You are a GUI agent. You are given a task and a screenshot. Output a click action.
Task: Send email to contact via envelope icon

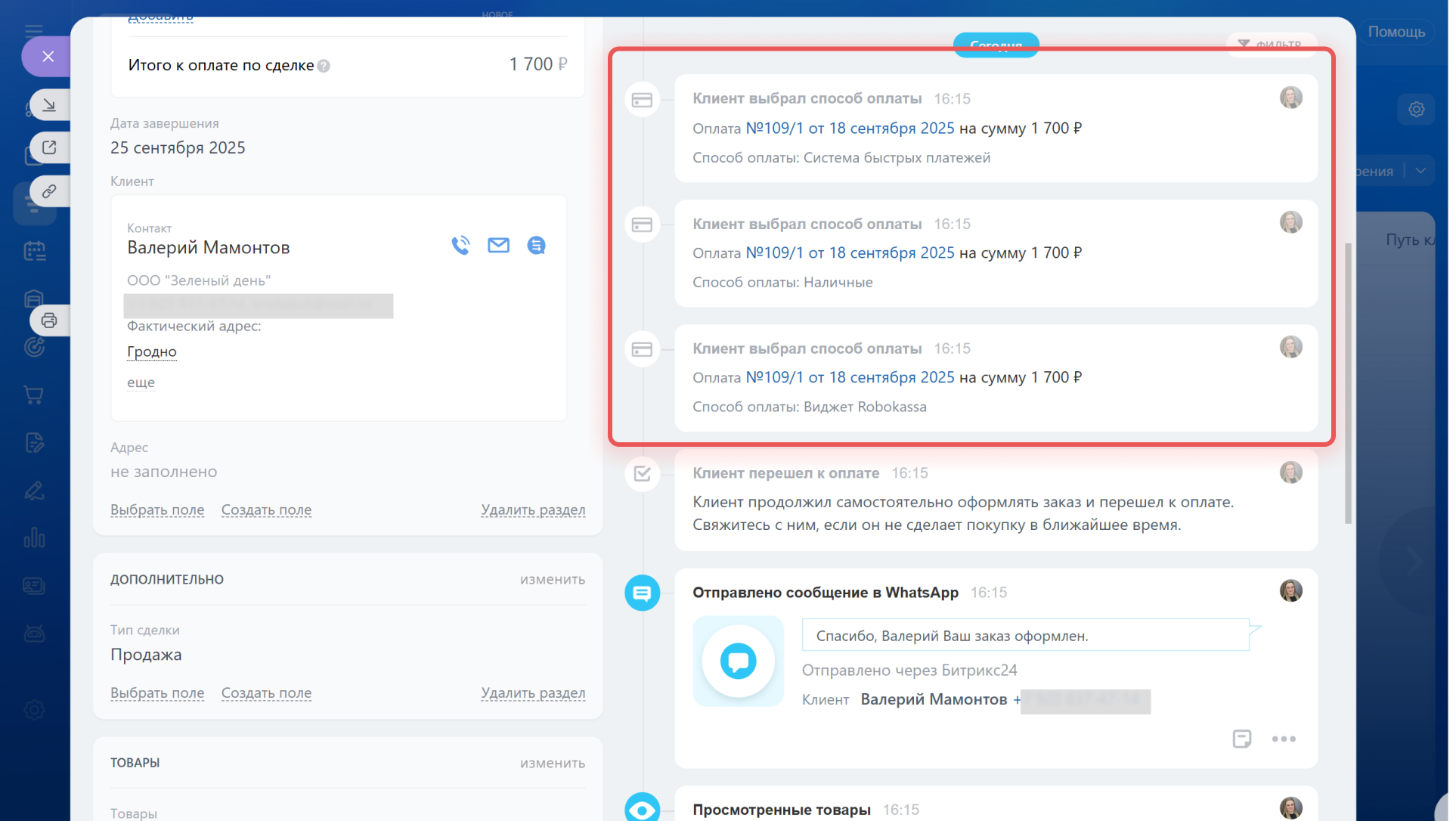(x=498, y=246)
